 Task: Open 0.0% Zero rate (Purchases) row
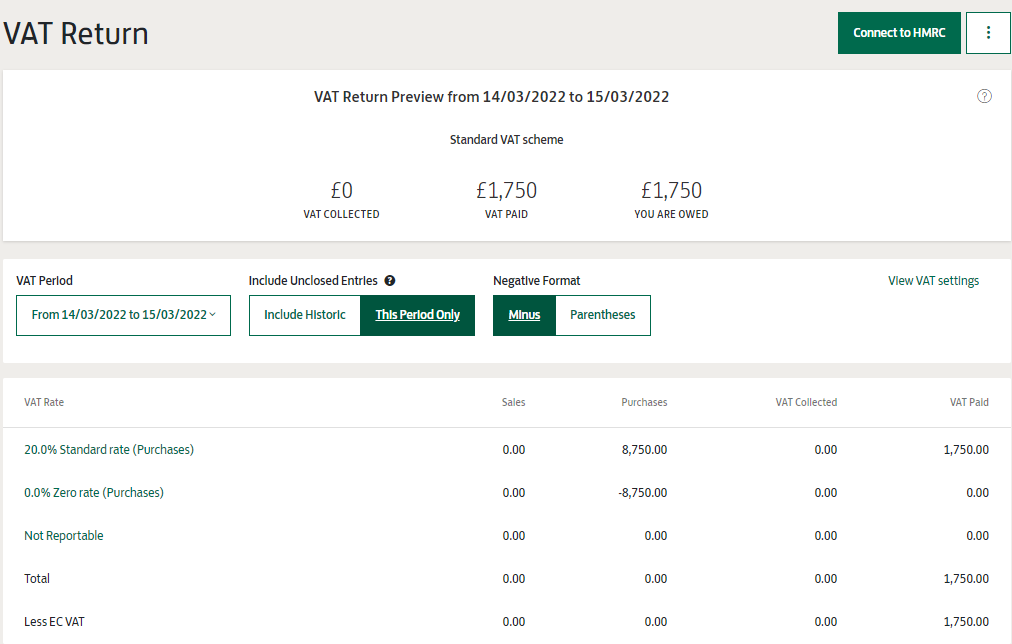[x=94, y=493]
